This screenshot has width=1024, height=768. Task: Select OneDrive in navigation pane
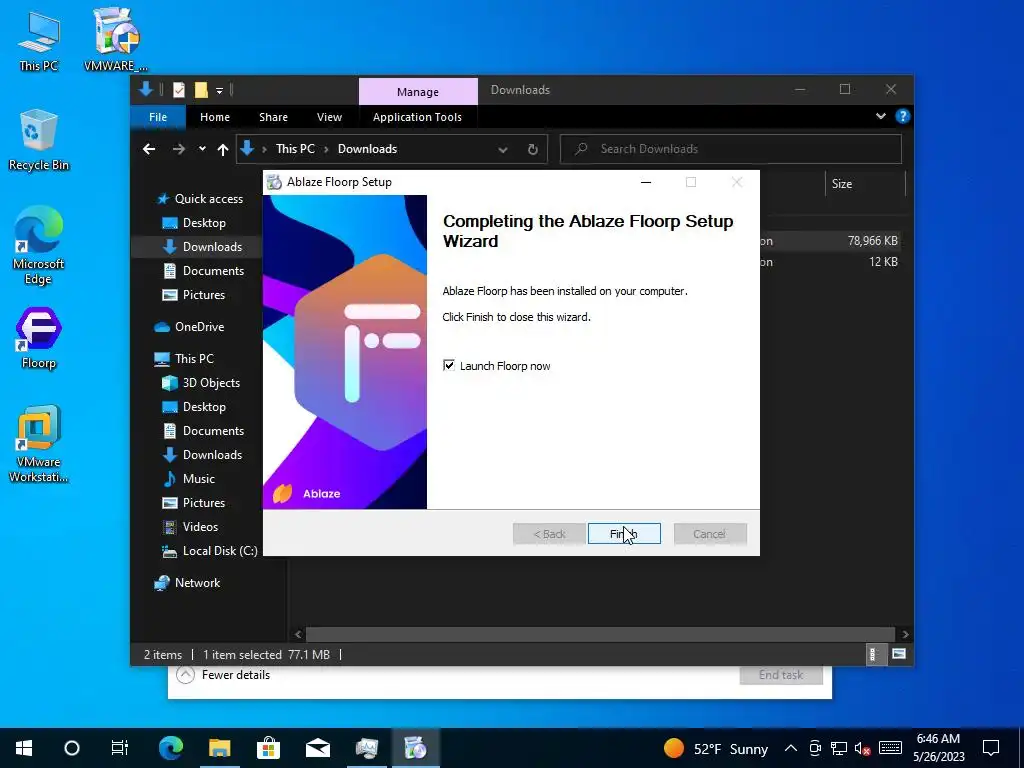coord(199,327)
